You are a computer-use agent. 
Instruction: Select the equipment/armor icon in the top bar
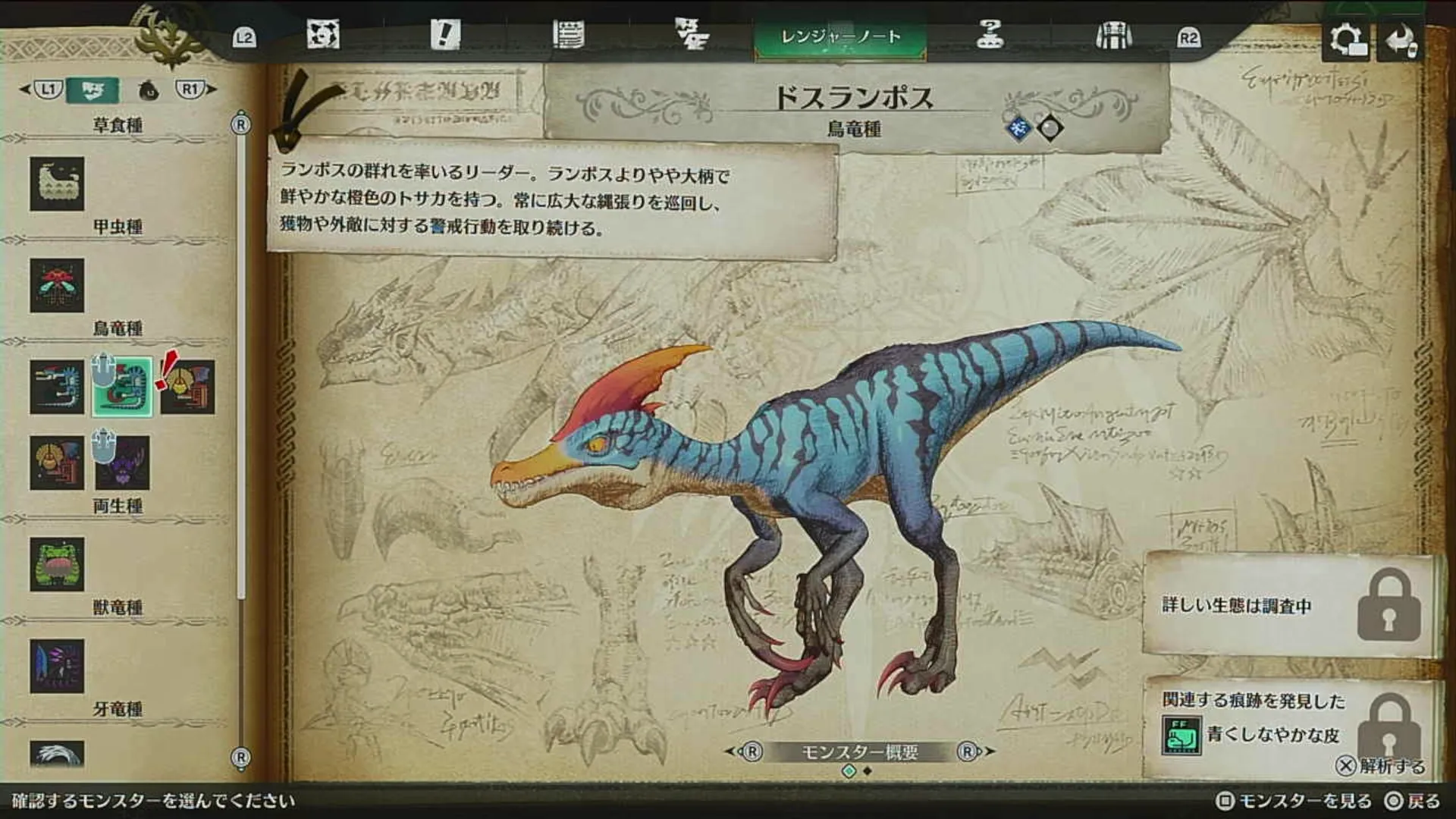1115,36
